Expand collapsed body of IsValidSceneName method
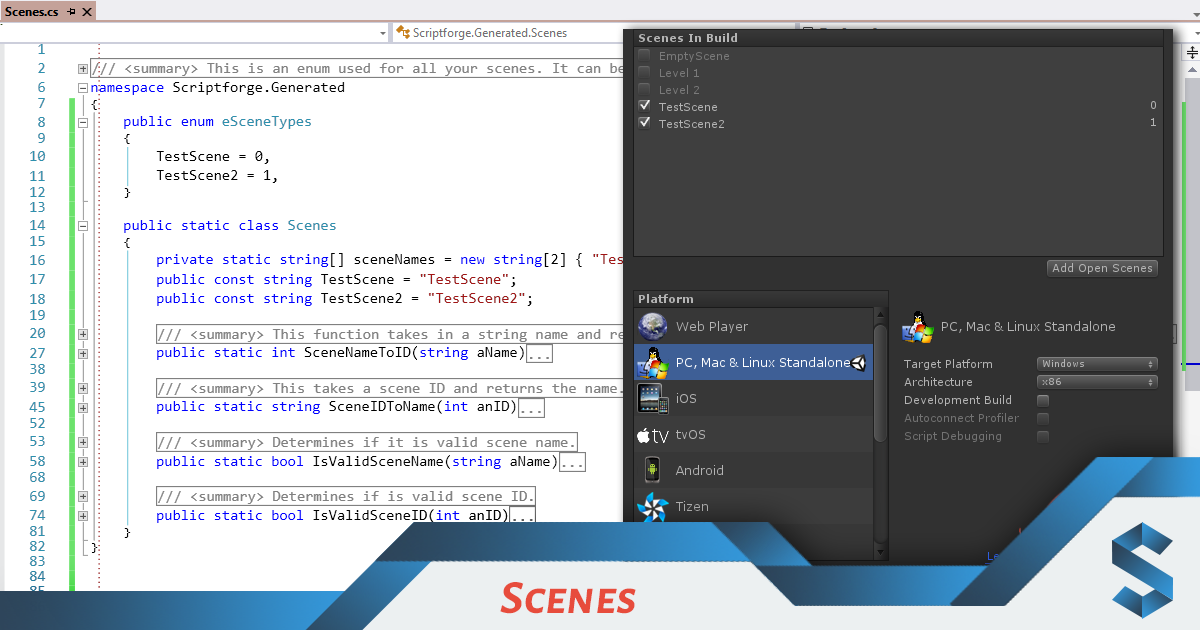 pyautogui.click(x=572, y=462)
